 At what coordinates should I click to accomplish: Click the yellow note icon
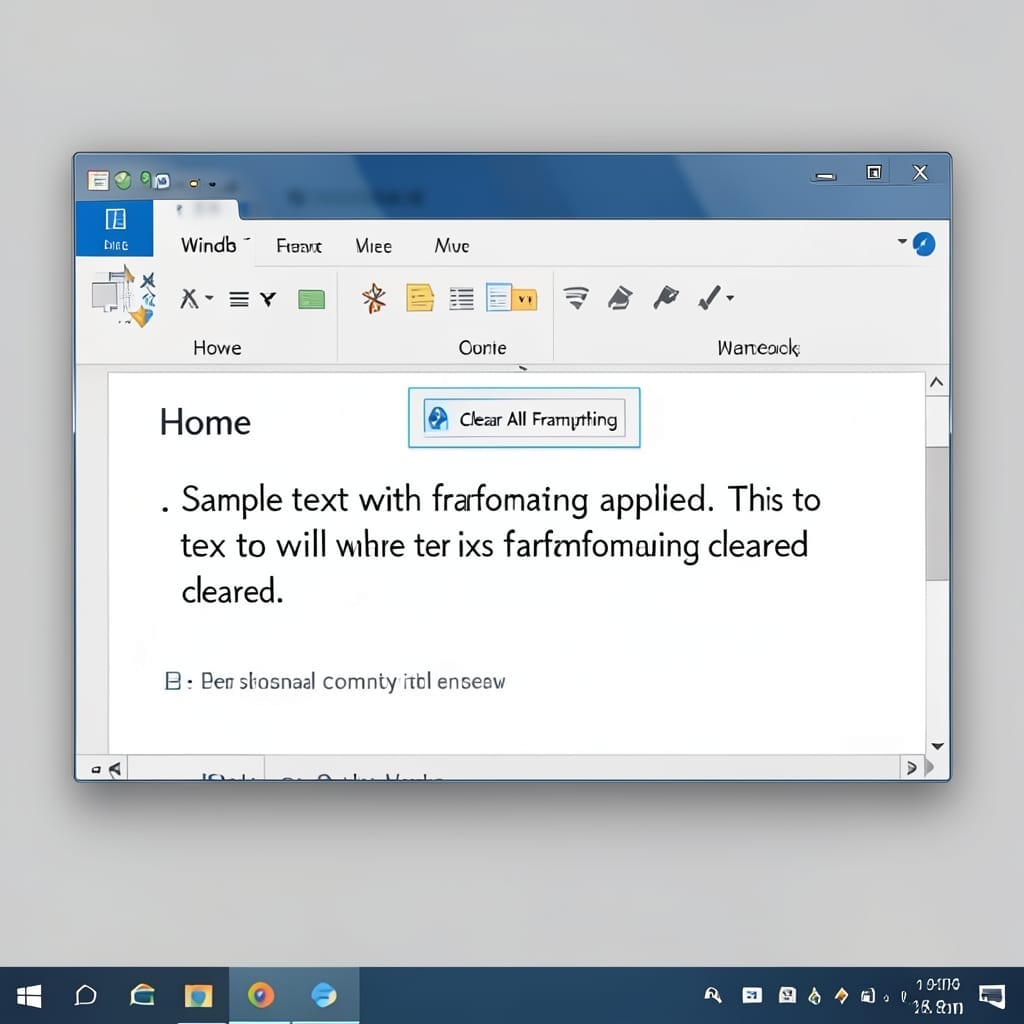tap(420, 298)
